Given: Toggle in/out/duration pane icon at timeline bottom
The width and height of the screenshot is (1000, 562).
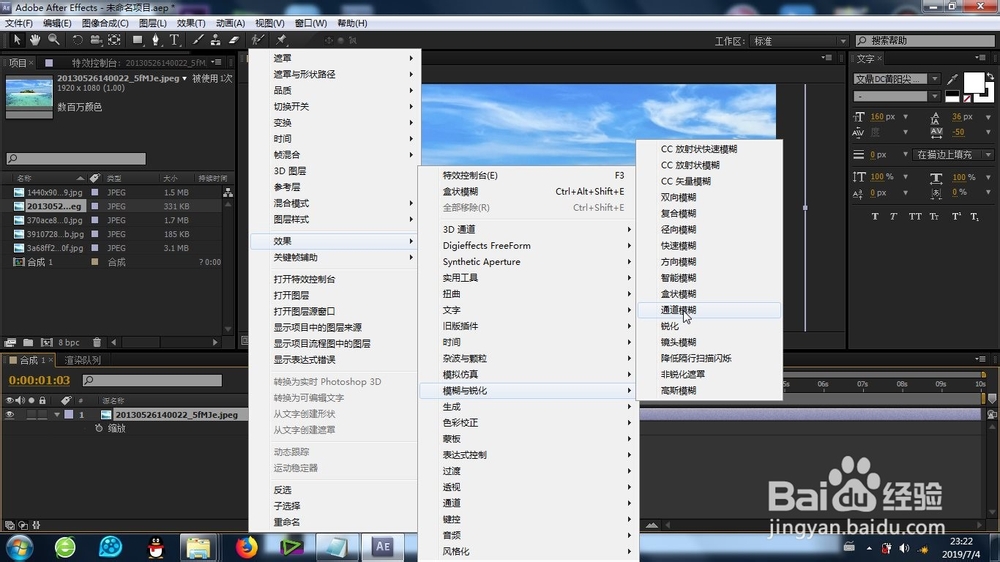Looking at the screenshot, I should coord(36,526).
